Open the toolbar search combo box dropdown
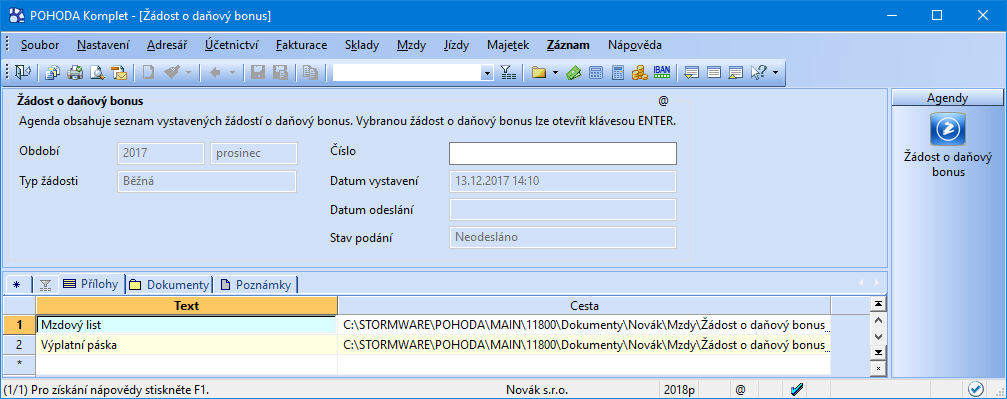Screen dimensions: 1007x399 488,73
